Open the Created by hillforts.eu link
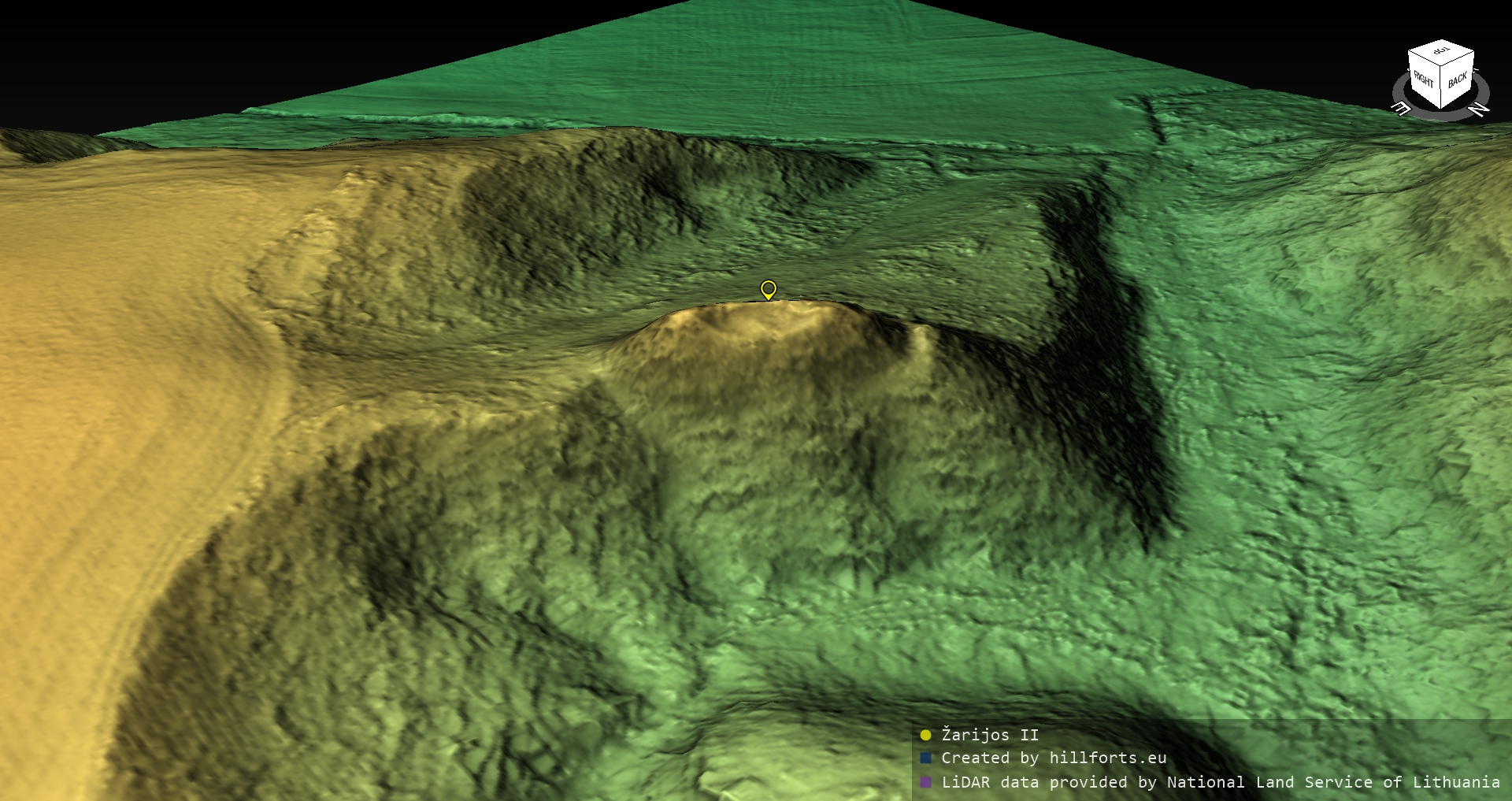 1054,758
